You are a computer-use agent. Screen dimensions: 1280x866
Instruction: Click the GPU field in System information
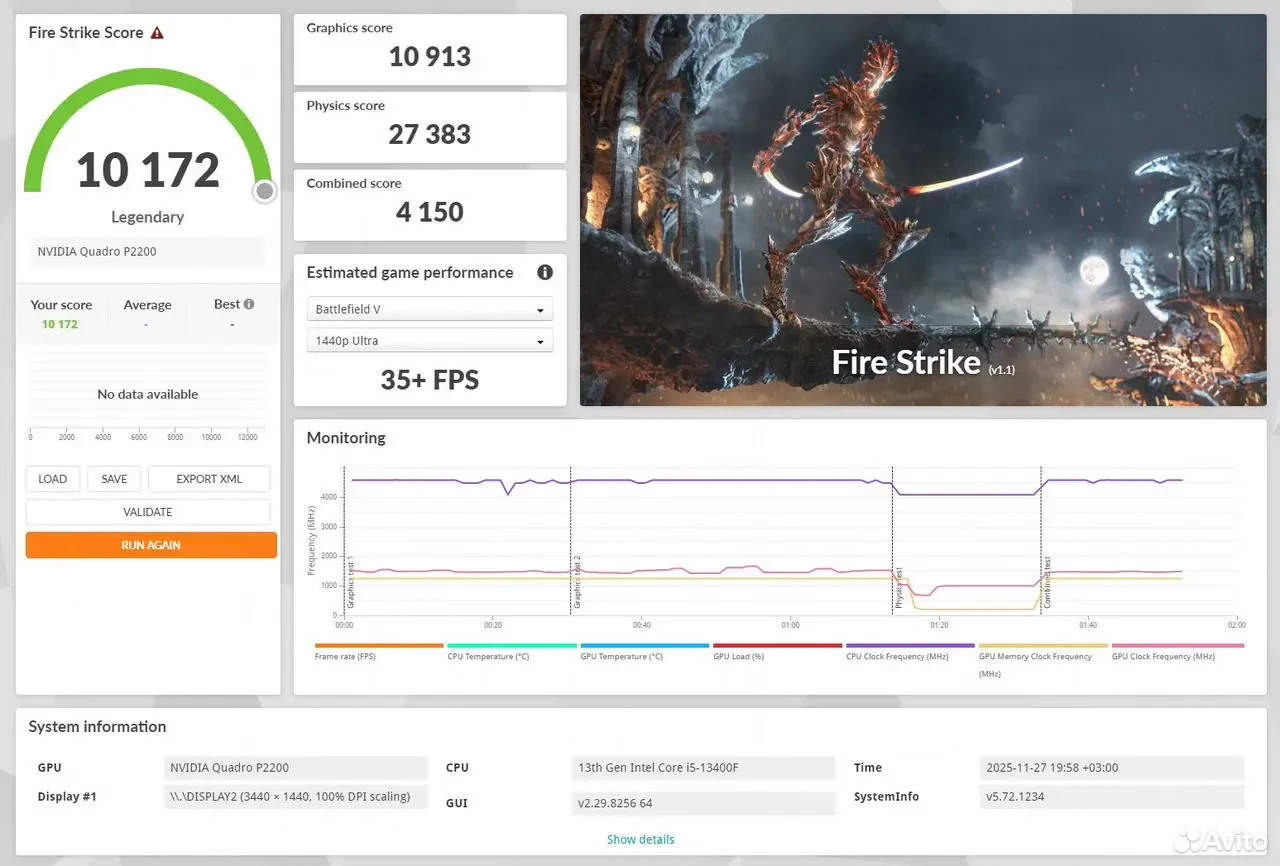click(x=296, y=768)
